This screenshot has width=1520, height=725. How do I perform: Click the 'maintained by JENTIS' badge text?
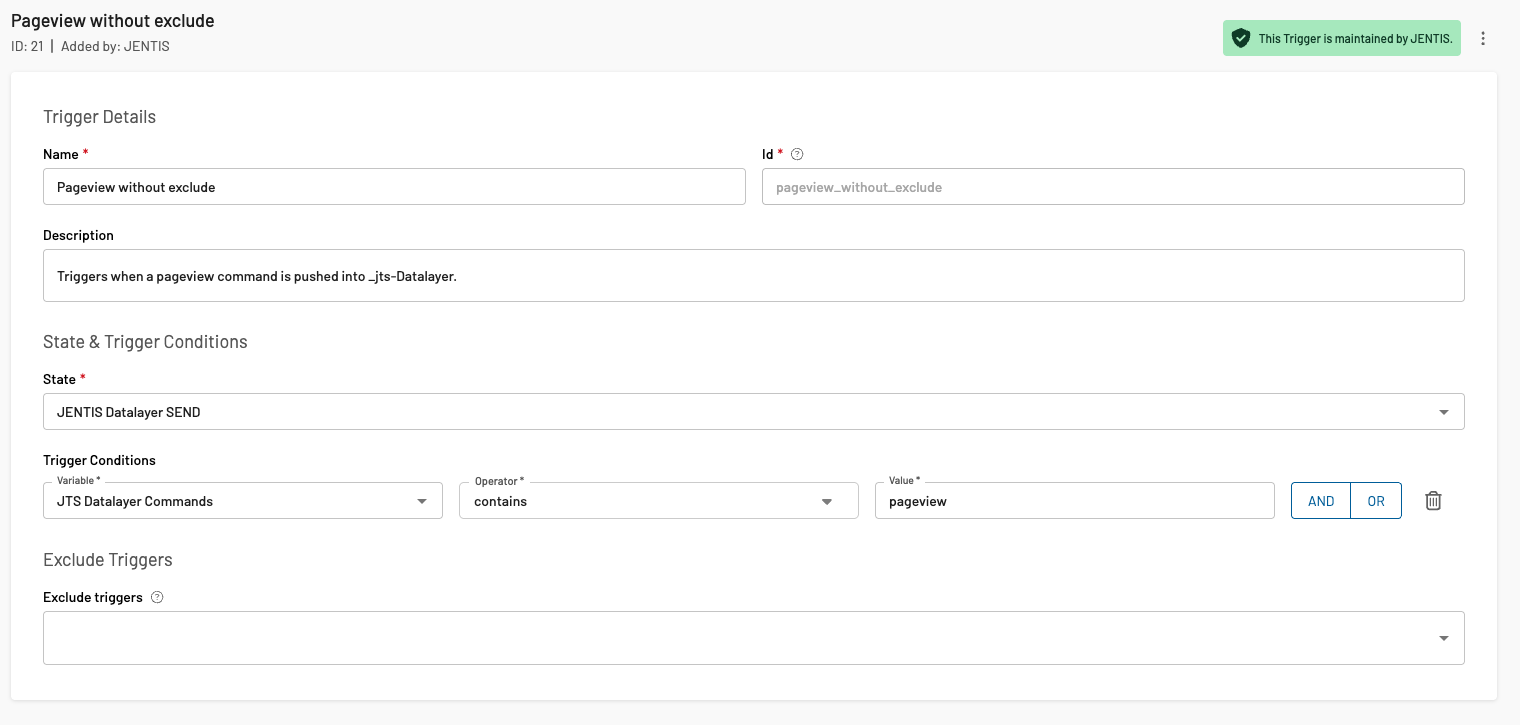[x=1355, y=39]
